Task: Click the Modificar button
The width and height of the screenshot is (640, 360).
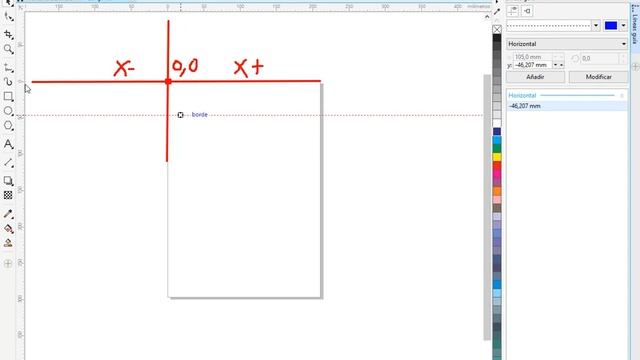Action: pyautogui.click(x=598, y=77)
